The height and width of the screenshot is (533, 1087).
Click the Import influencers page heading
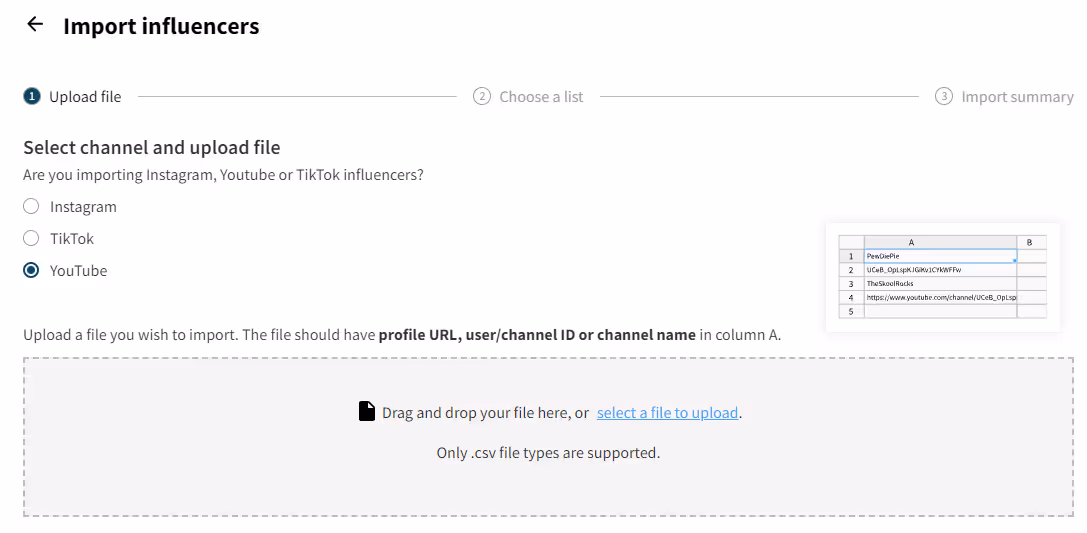click(161, 26)
